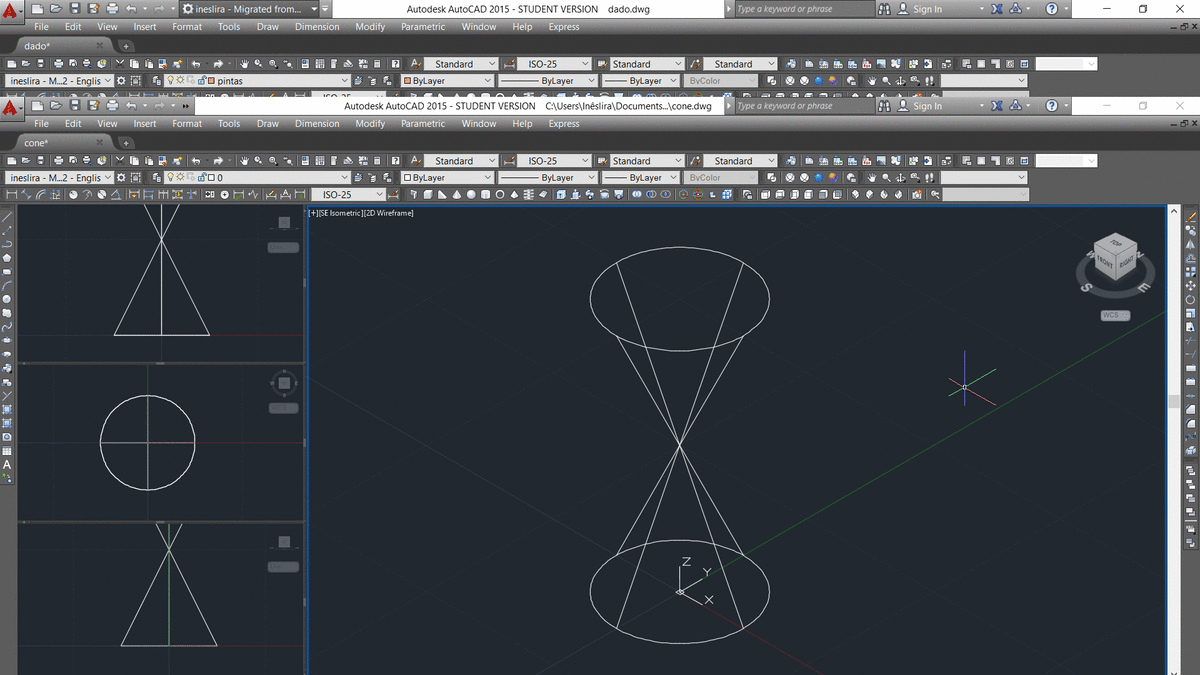Open Layer Properties Manager in cone window
Viewport: 1200px width, 675px height.
(156, 178)
